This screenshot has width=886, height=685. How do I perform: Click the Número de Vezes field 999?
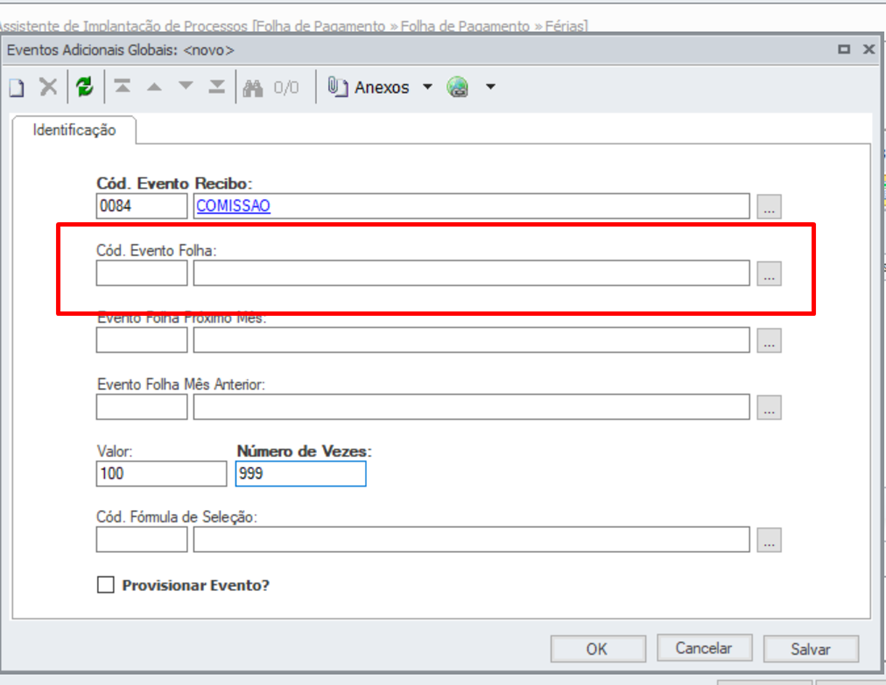click(301, 474)
